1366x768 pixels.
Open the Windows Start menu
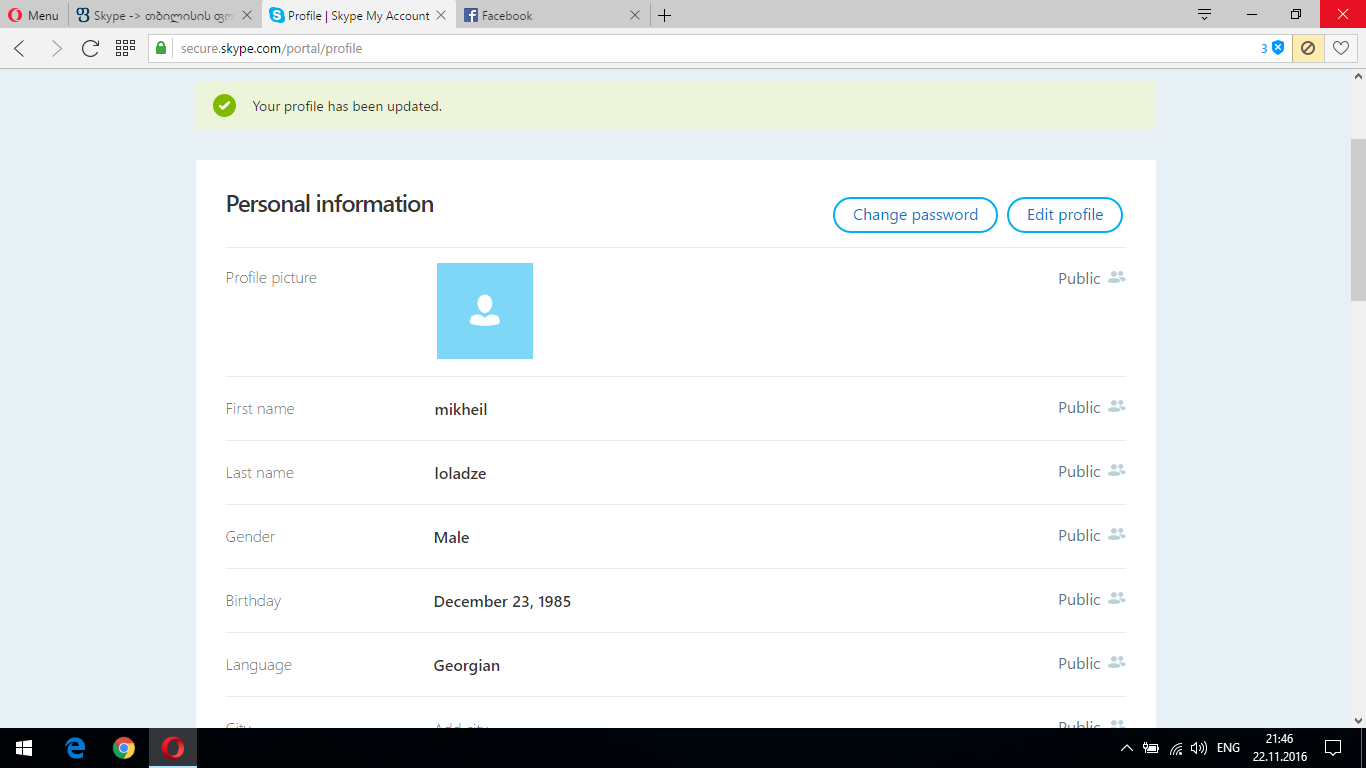[24, 748]
